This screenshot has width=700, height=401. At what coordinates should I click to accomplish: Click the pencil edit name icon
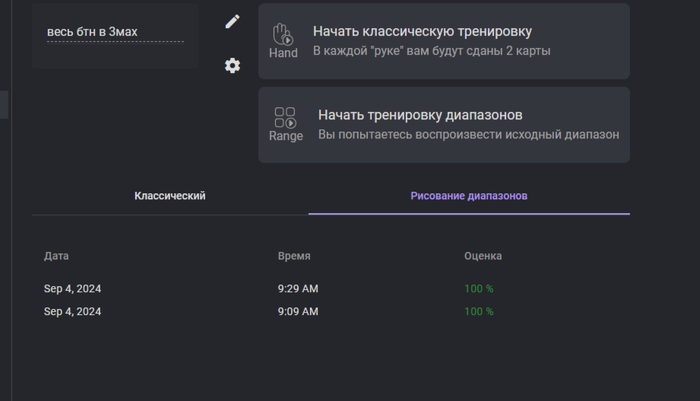pyautogui.click(x=232, y=21)
